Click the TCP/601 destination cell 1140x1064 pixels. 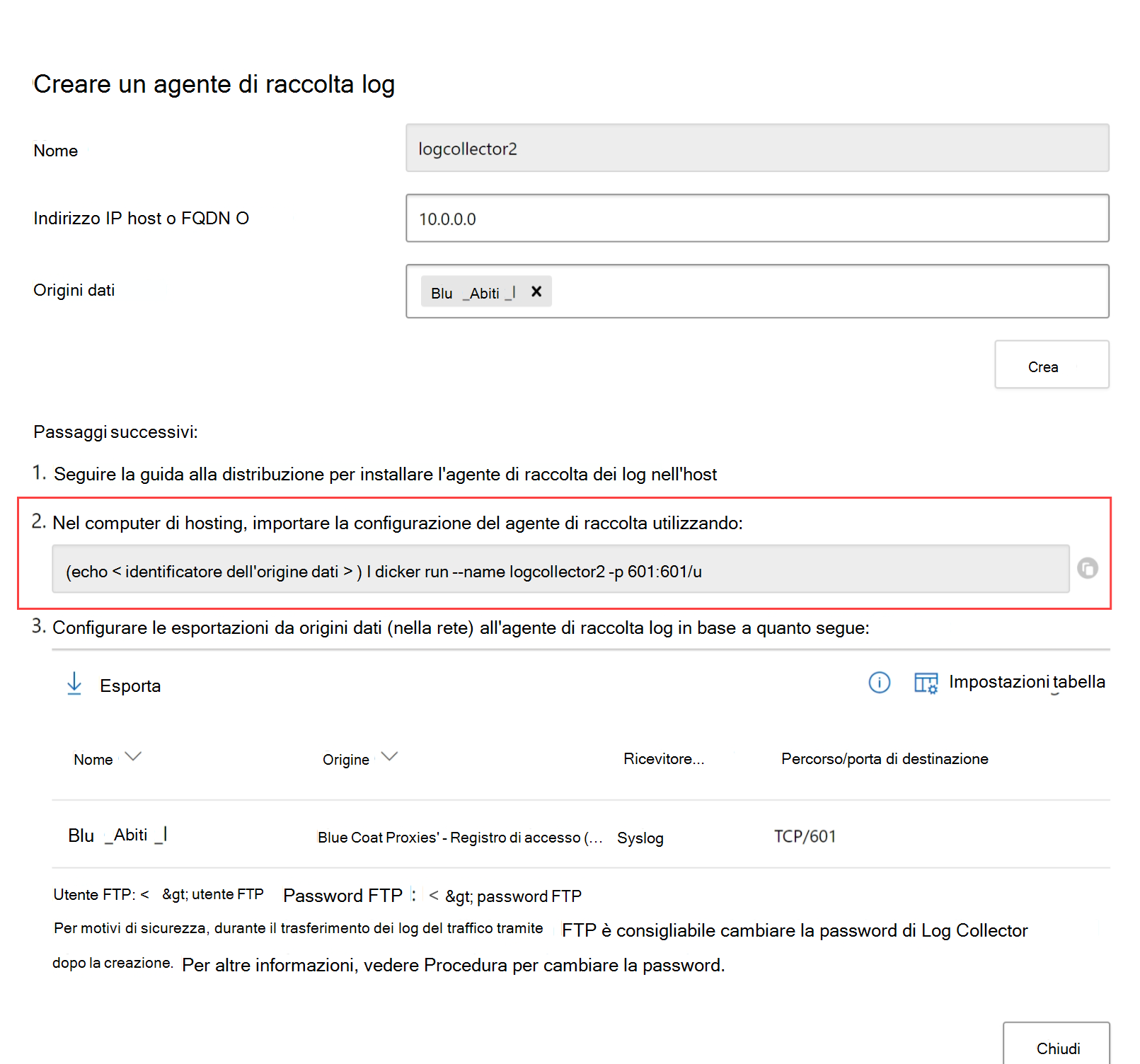tap(805, 836)
